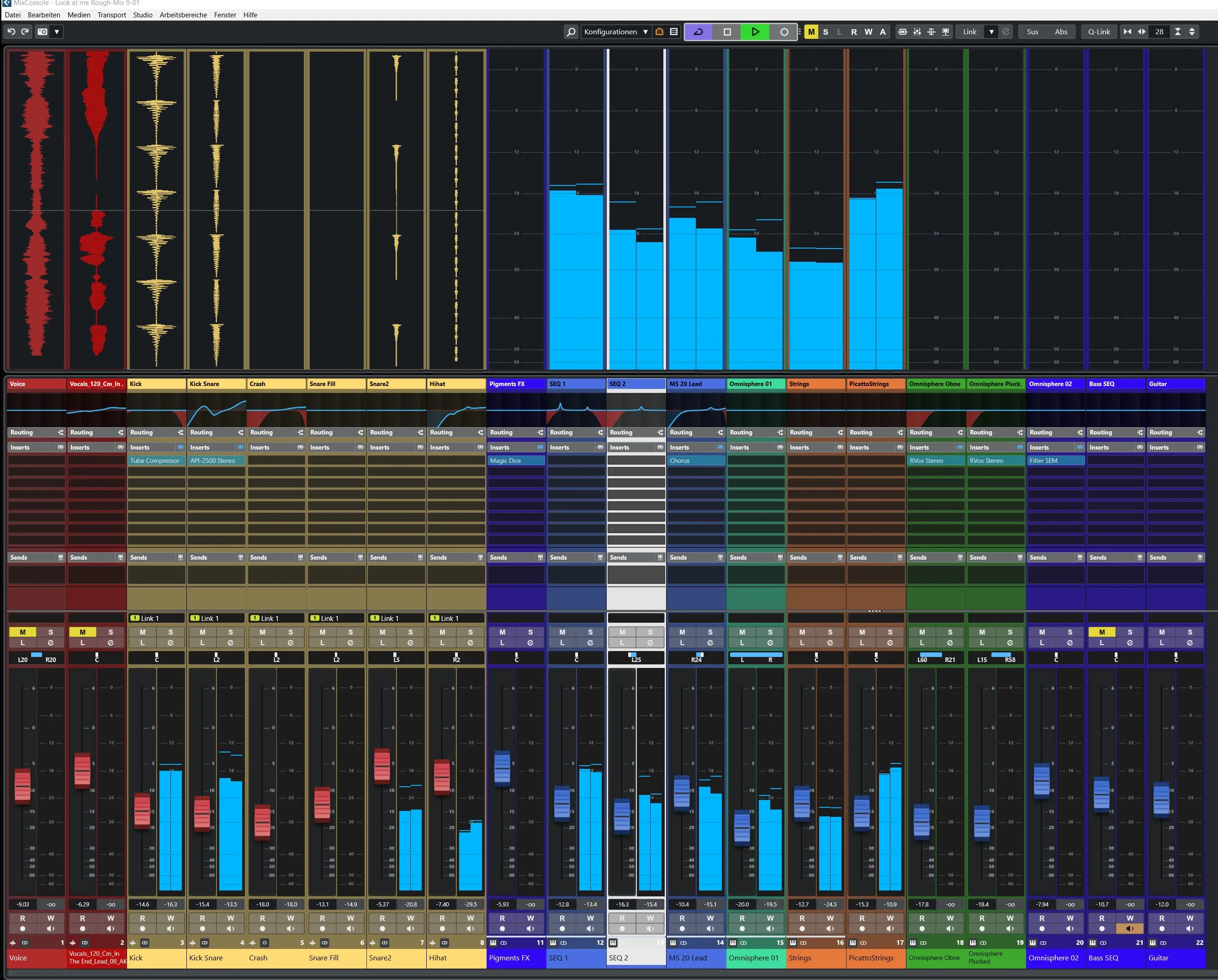Open the Transport menu
The image size is (1218, 980).
[111, 15]
